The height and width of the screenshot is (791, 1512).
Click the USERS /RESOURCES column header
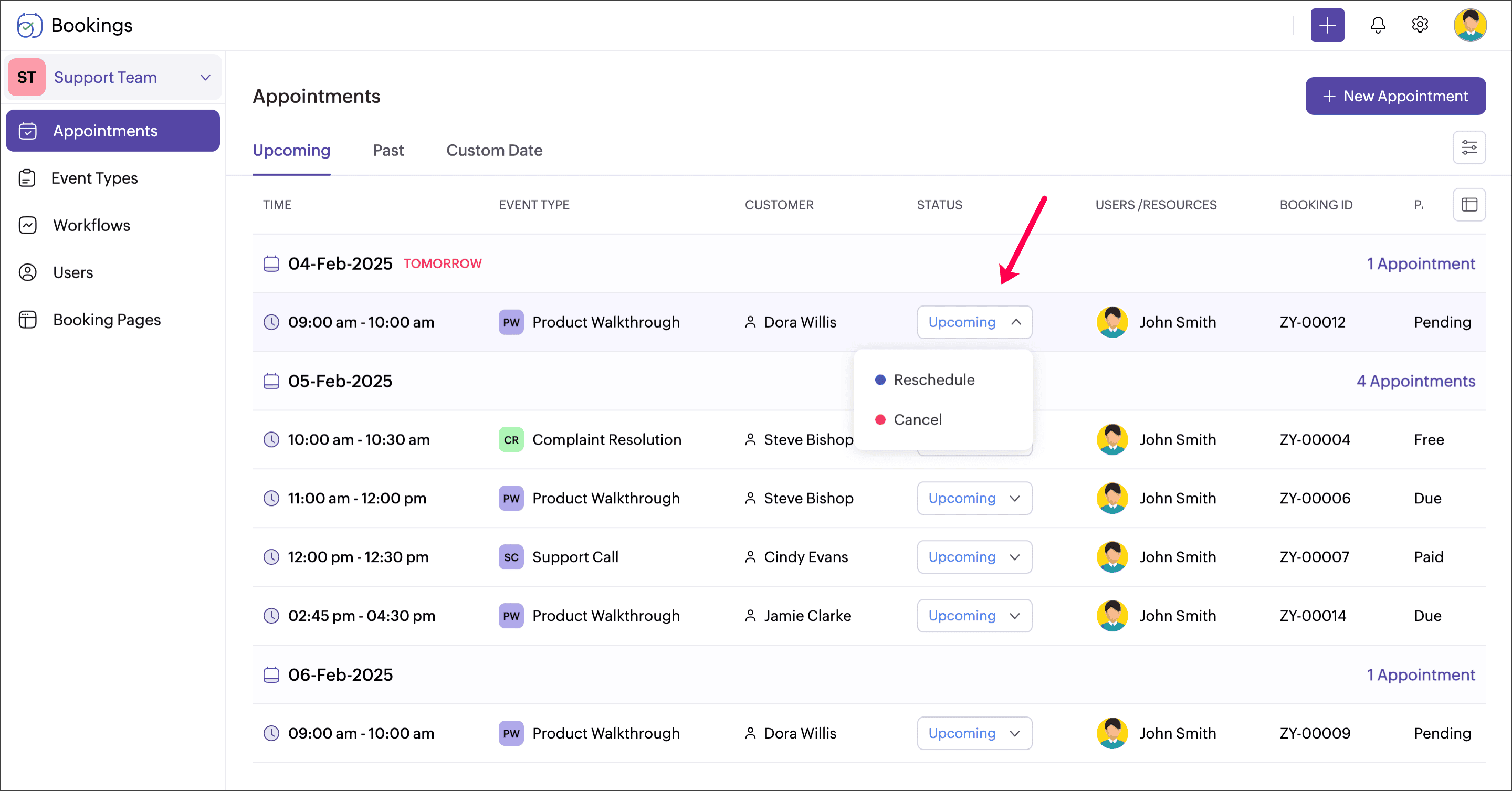click(x=1156, y=205)
